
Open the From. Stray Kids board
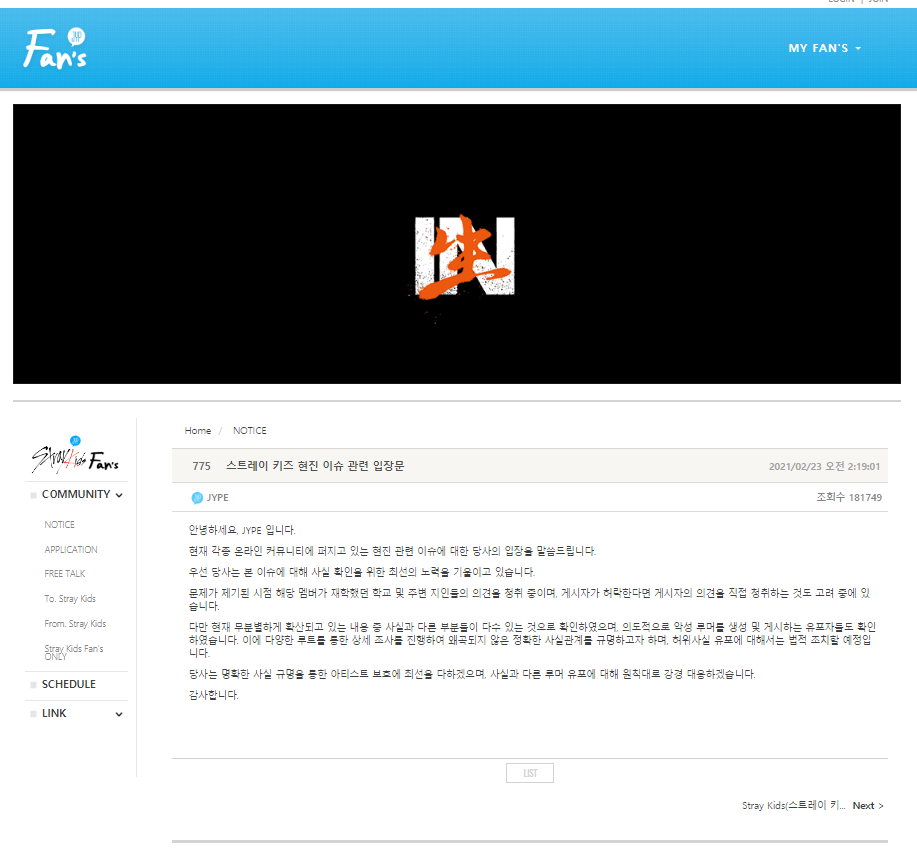point(75,624)
